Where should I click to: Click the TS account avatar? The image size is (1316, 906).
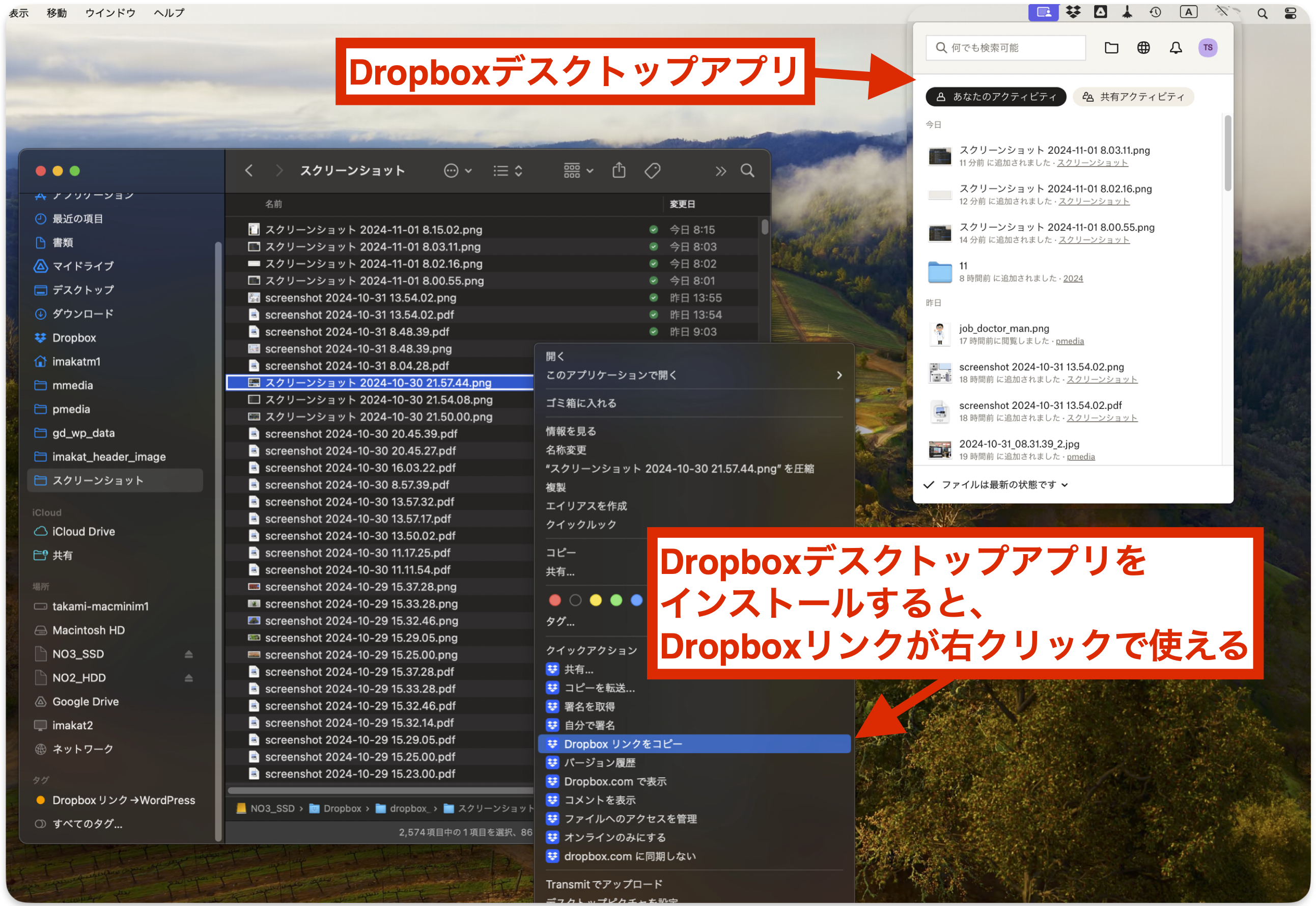point(1207,48)
